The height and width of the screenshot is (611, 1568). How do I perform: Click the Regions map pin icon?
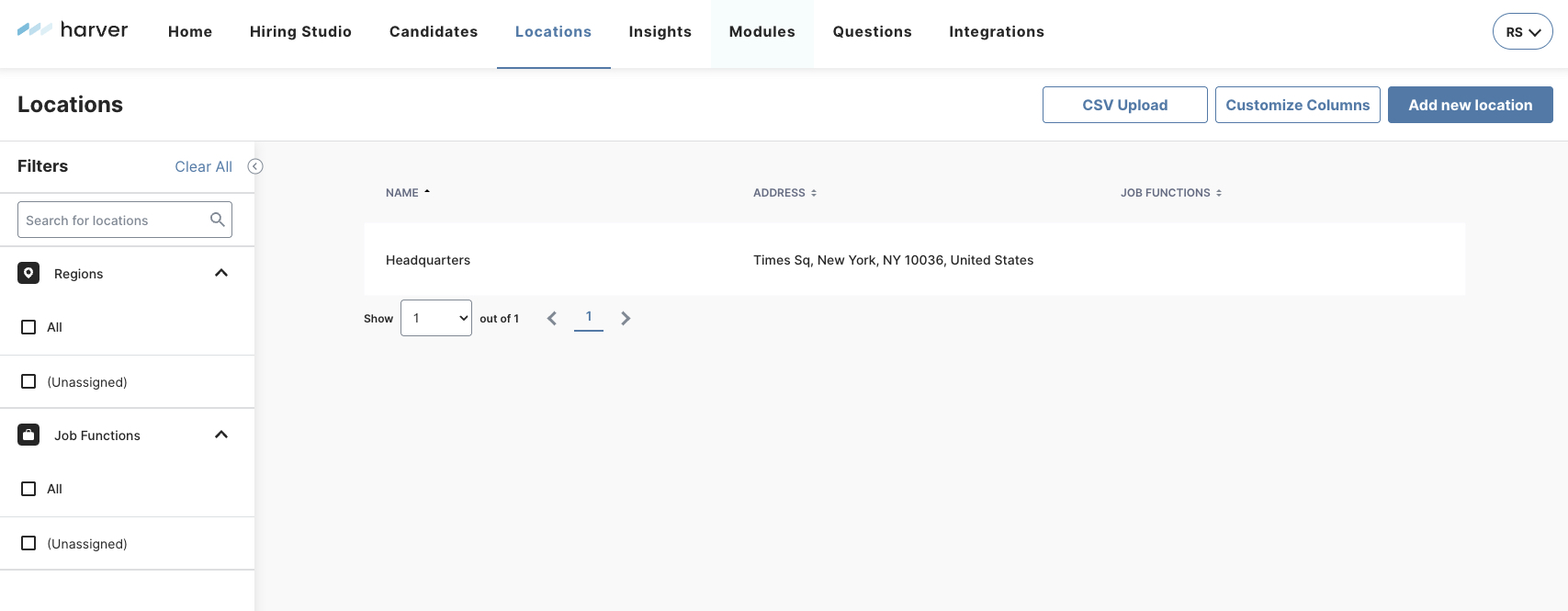click(x=28, y=273)
